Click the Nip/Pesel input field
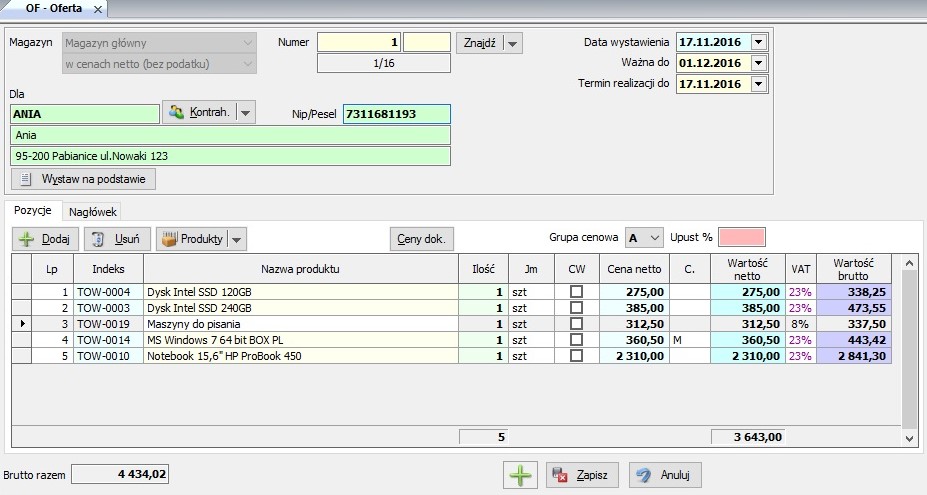 396,114
